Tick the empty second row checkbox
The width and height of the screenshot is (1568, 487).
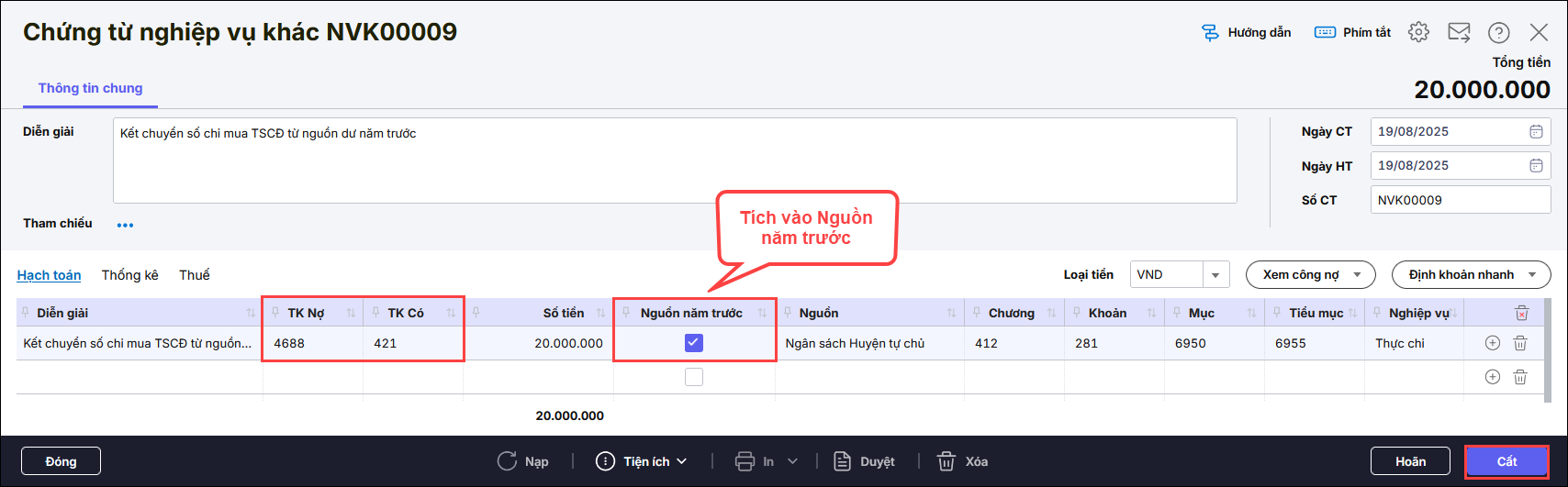[694, 377]
